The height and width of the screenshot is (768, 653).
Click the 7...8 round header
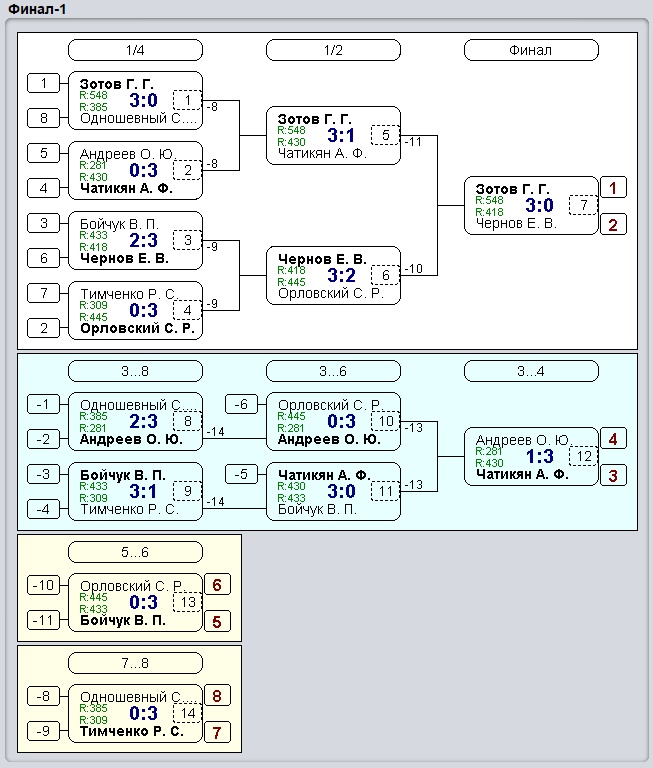click(135, 663)
